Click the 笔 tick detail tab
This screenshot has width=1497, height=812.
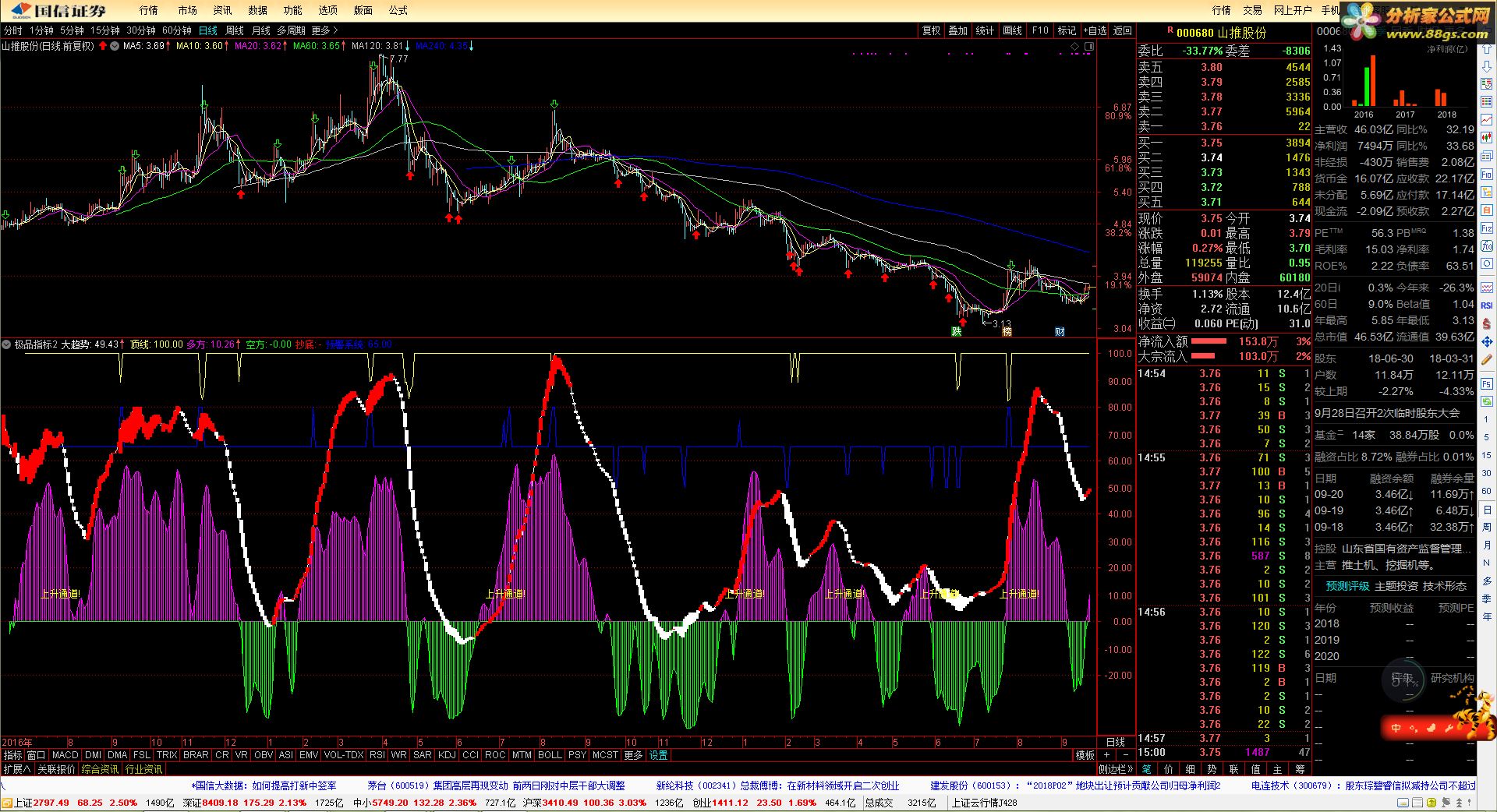[1147, 769]
